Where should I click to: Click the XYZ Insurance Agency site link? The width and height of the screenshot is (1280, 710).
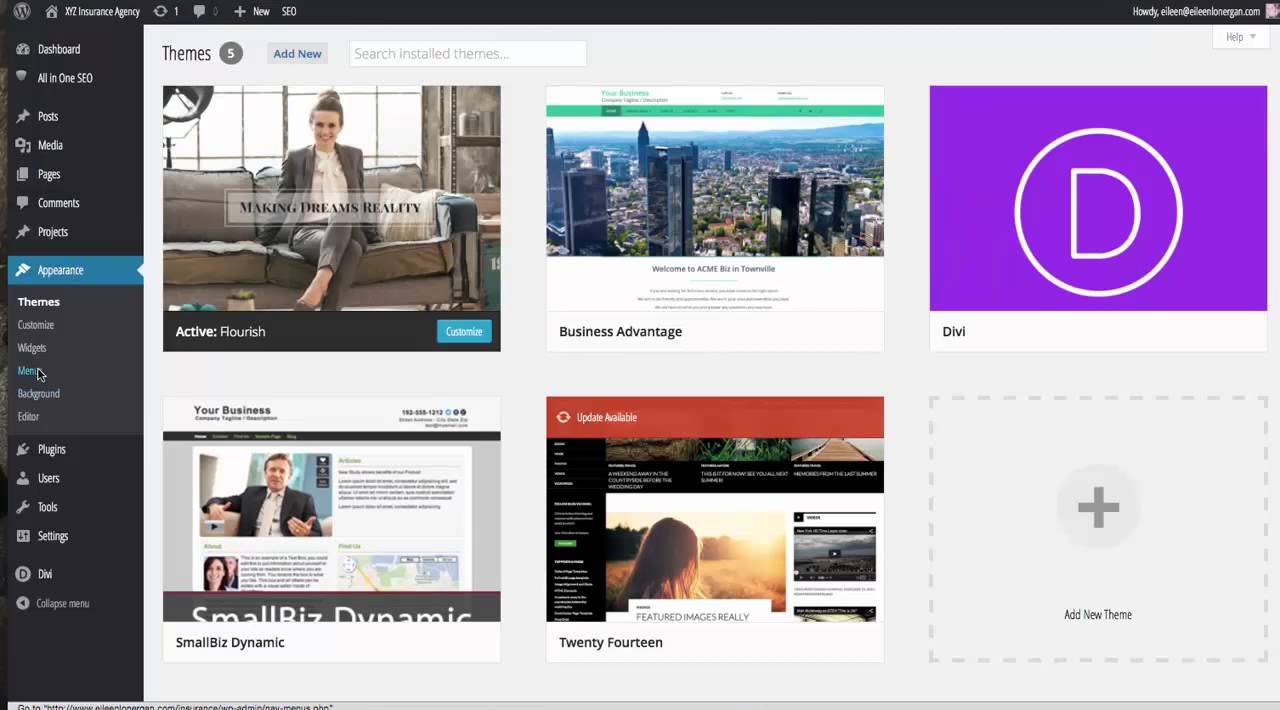click(x=103, y=11)
